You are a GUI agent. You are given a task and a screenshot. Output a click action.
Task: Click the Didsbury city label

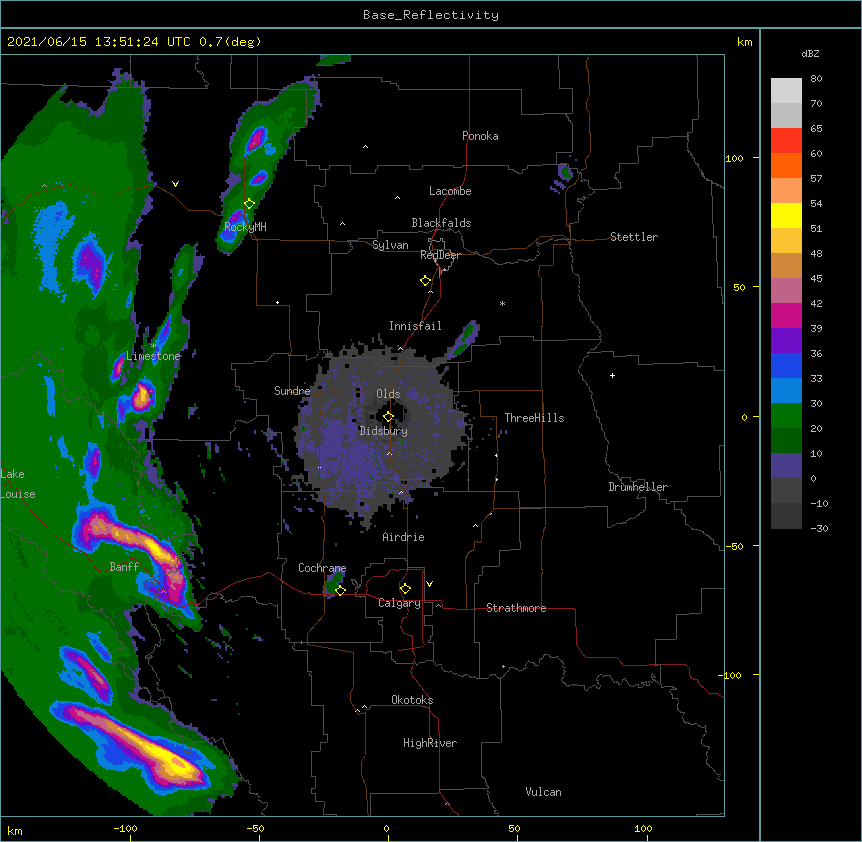click(383, 431)
